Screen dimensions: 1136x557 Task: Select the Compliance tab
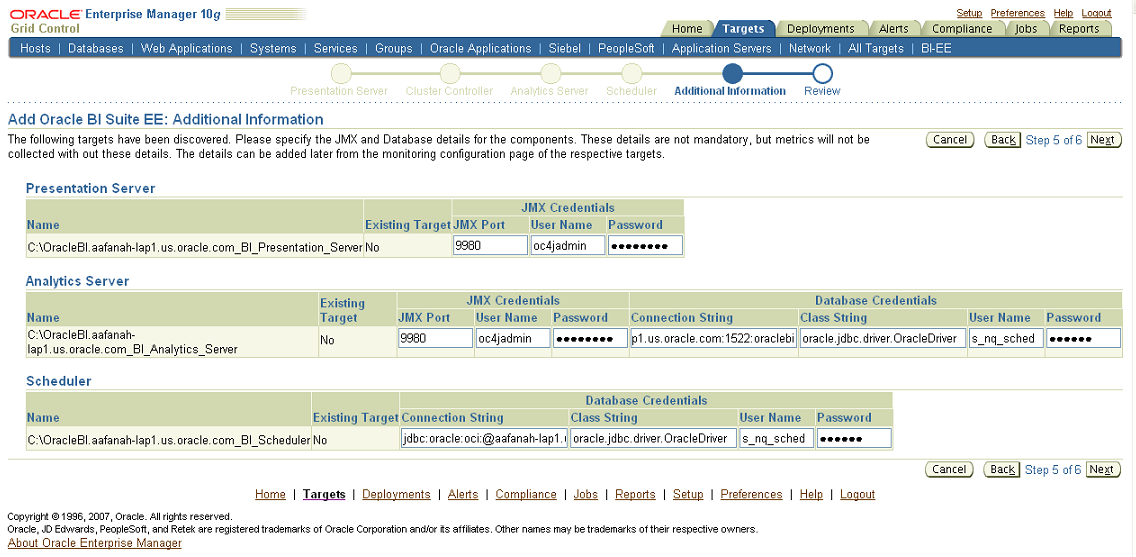click(x=962, y=29)
